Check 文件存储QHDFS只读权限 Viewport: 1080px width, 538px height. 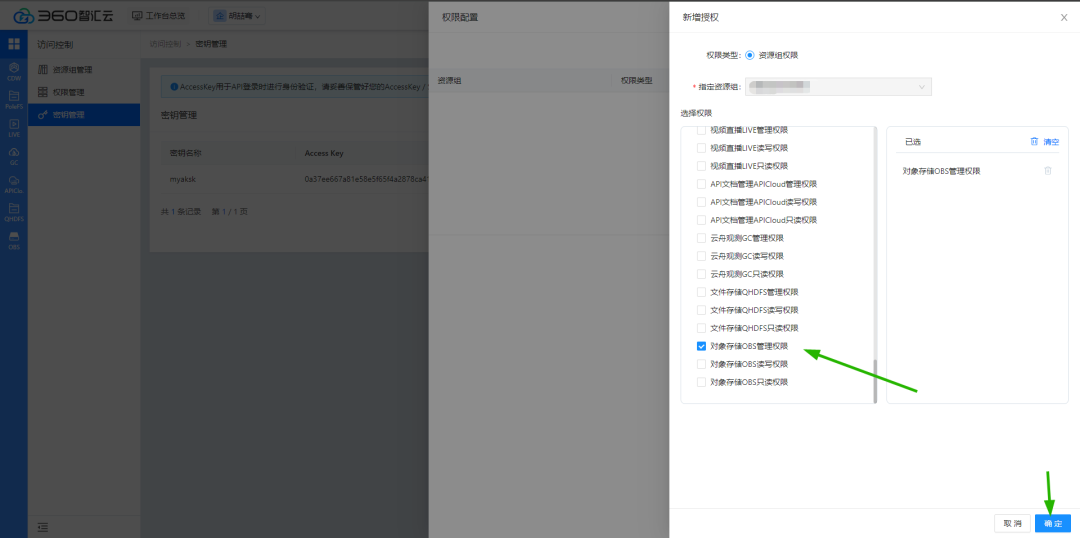[x=701, y=328]
